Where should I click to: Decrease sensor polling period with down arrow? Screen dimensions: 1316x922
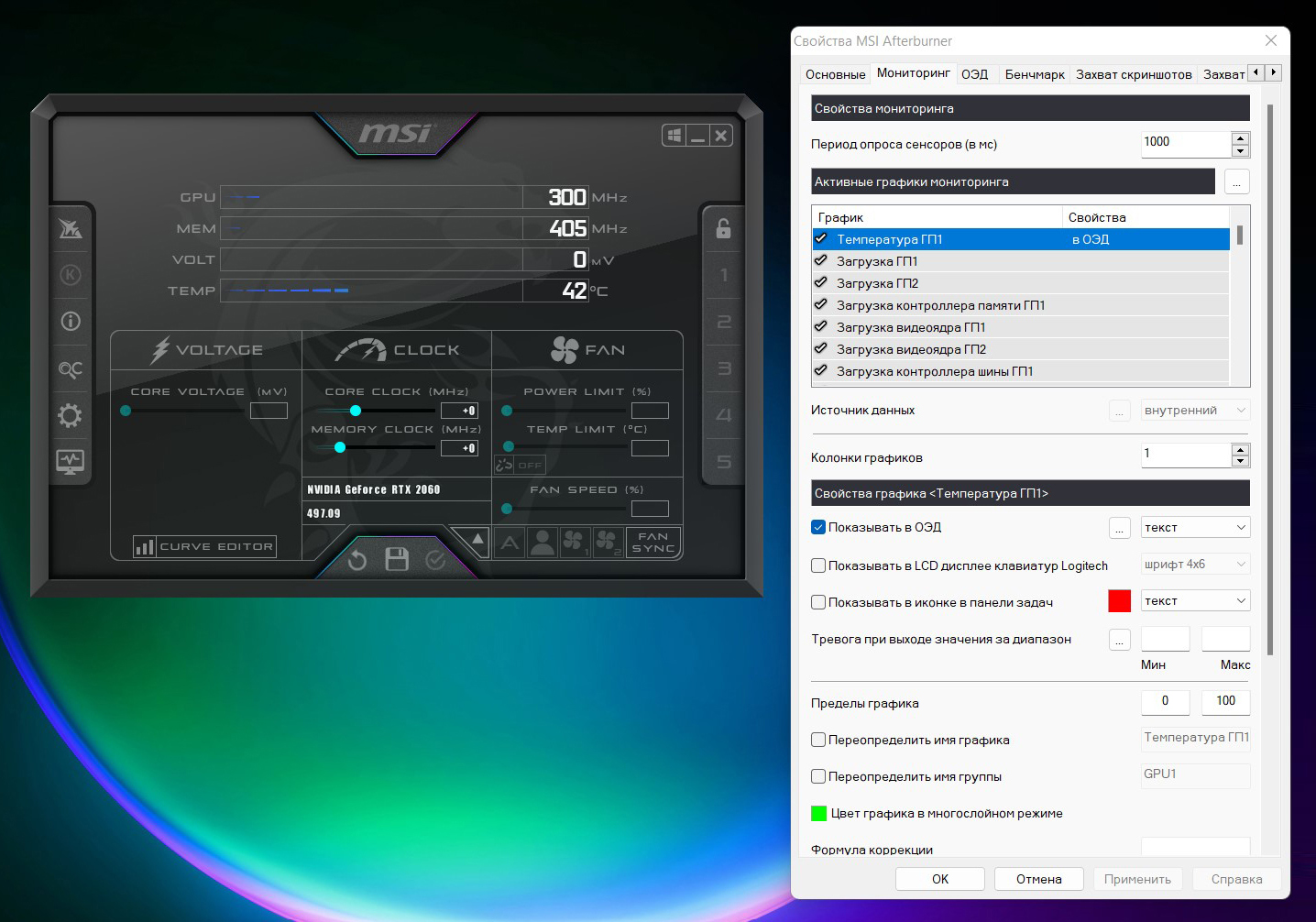click(x=1241, y=151)
